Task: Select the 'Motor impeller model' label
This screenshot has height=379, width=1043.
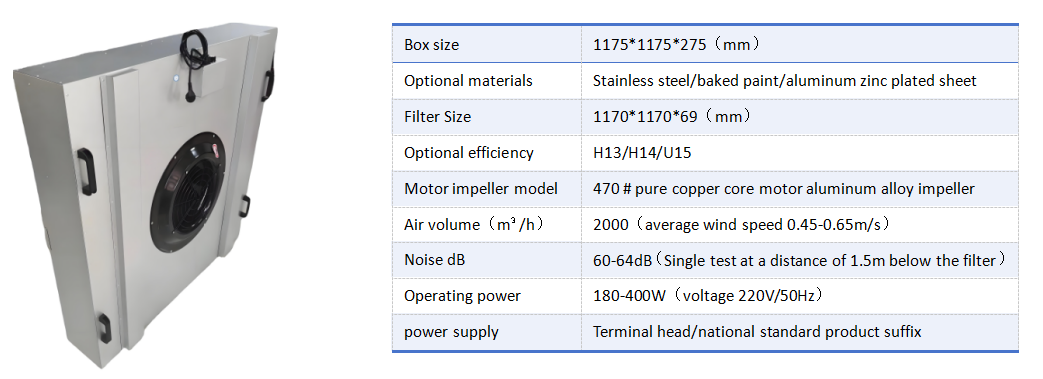Action: 481,189
